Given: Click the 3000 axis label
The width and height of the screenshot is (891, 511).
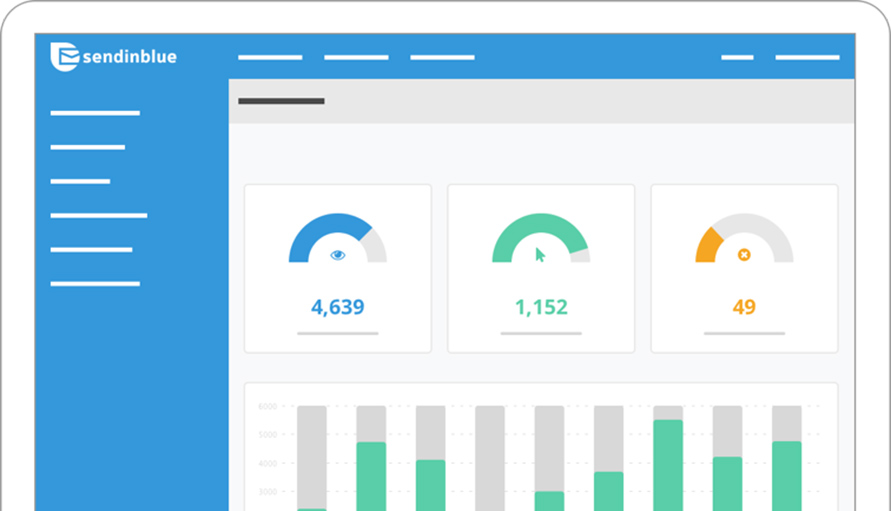Looking at the screenshot, I should coord(267,492).
